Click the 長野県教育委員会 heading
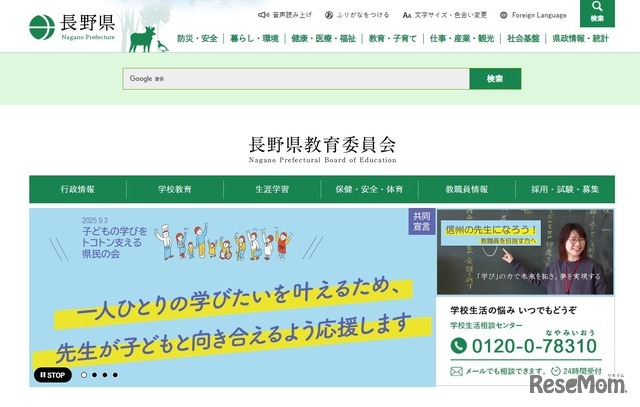The width and height of the screenshot is (640, 407). pos(322,145)
